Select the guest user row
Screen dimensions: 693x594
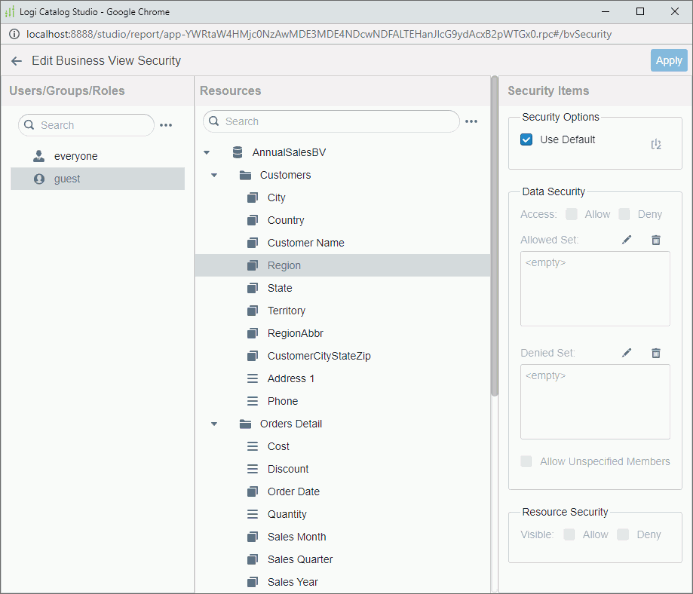click(x=98, y=179)
